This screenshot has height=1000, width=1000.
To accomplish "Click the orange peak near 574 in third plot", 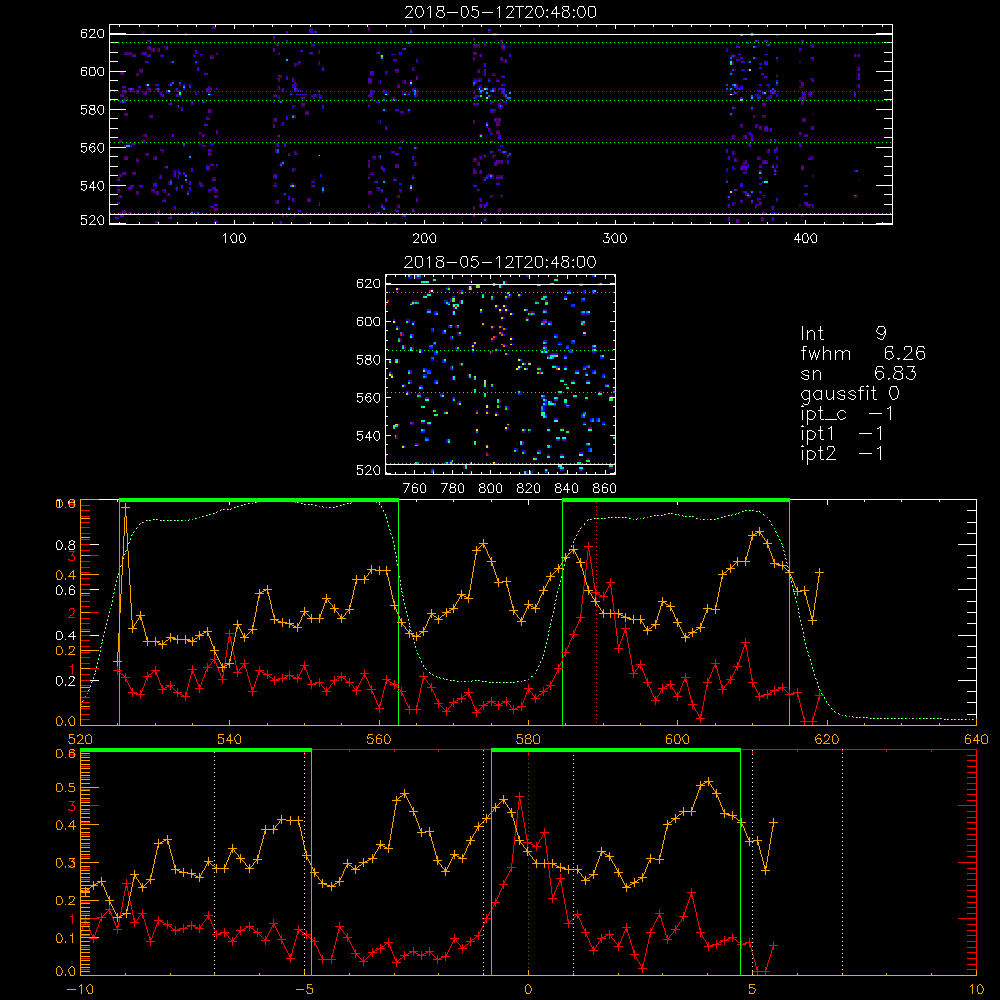I will pyautogui.click(x=483, y=543).
